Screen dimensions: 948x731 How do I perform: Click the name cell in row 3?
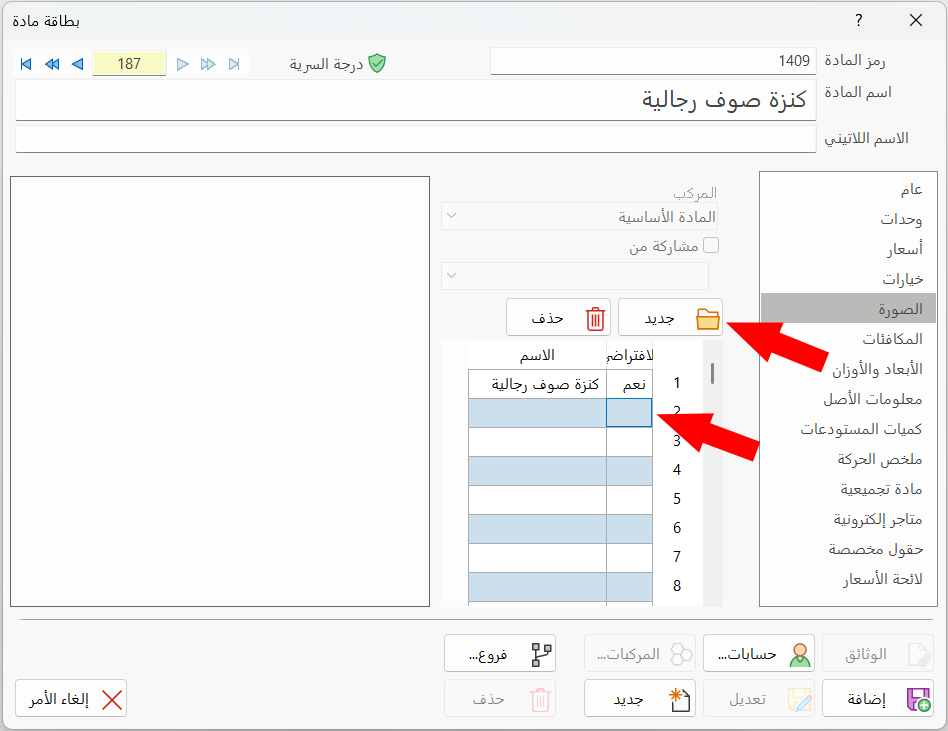(x=537, y=442)
